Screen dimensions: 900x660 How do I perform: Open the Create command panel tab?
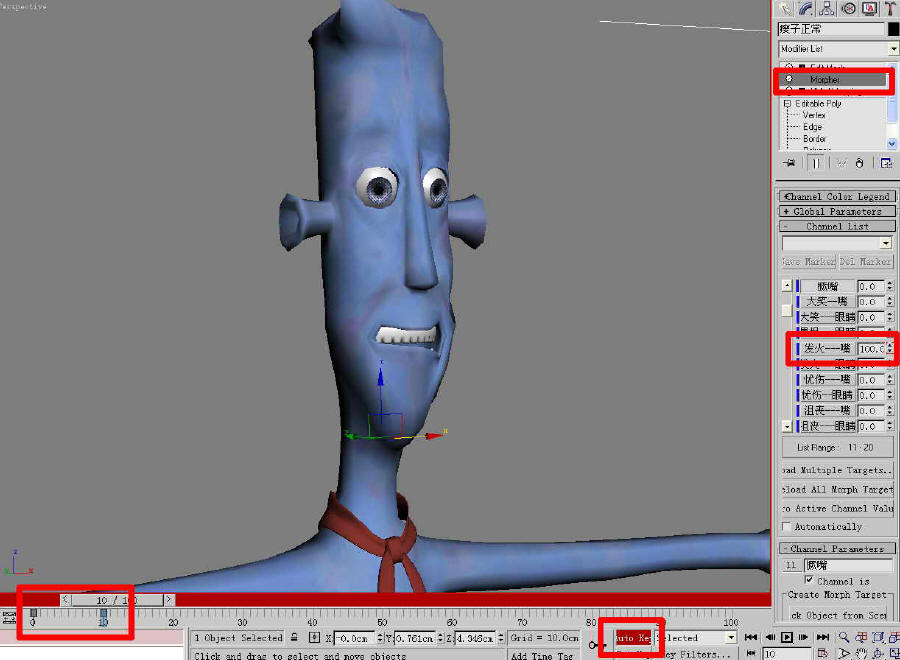785,8
